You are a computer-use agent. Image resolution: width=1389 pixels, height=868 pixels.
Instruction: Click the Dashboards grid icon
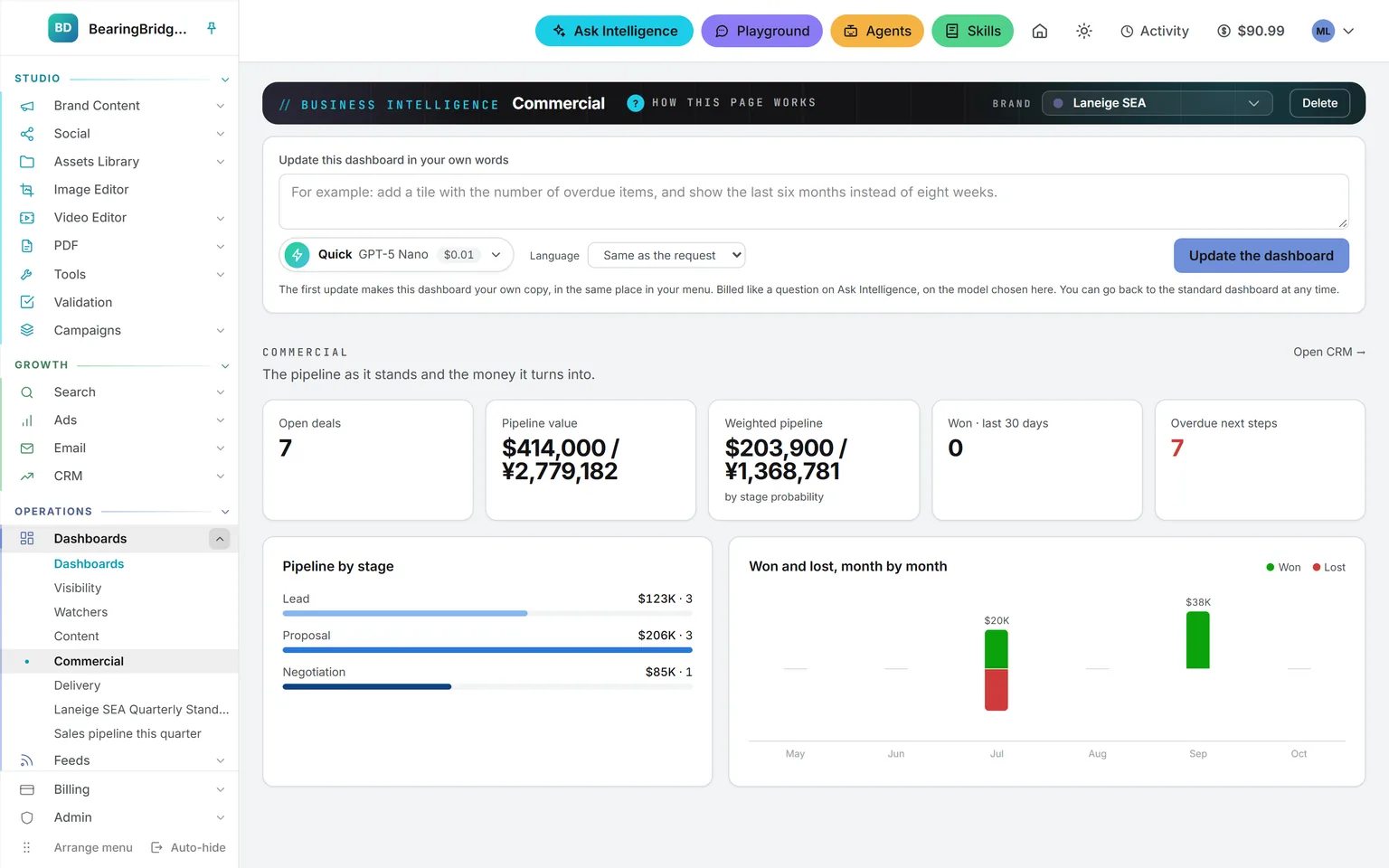pyautogui.click(x=27, y=539)
